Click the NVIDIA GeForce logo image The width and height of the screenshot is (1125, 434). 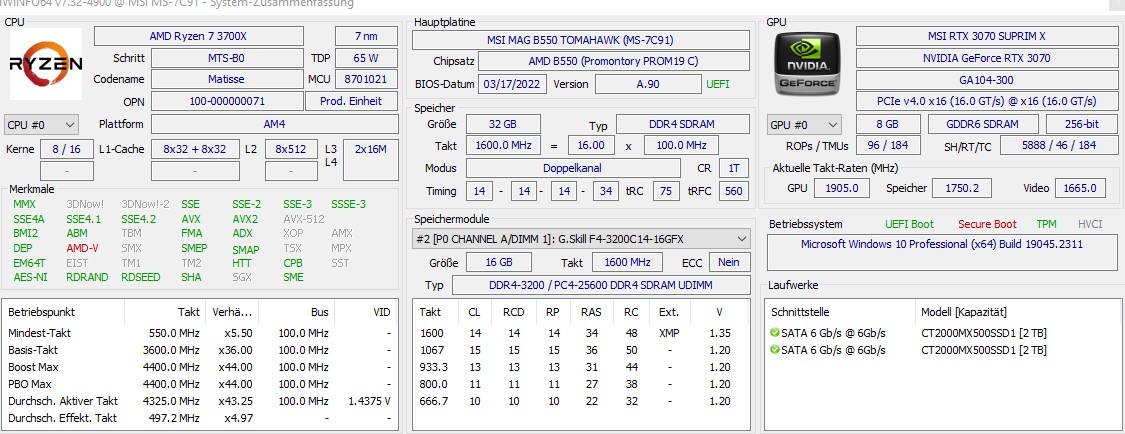click(808, 63)
